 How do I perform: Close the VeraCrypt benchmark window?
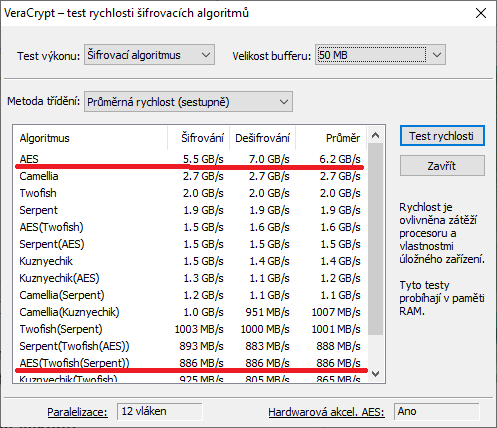481,13
